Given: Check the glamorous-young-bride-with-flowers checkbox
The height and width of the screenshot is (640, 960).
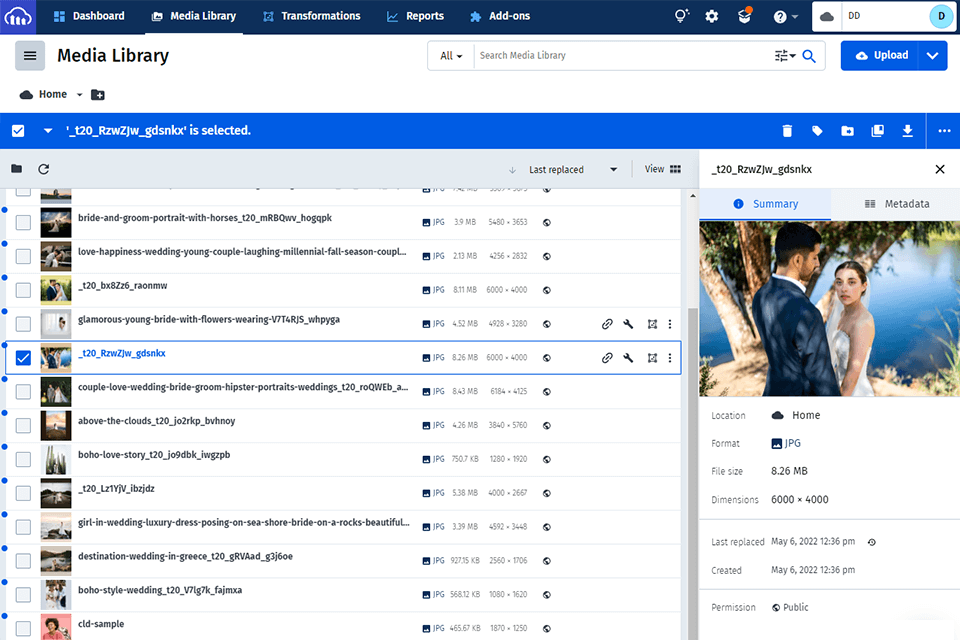Looking at the screenshot, I should tap(23, 323).
